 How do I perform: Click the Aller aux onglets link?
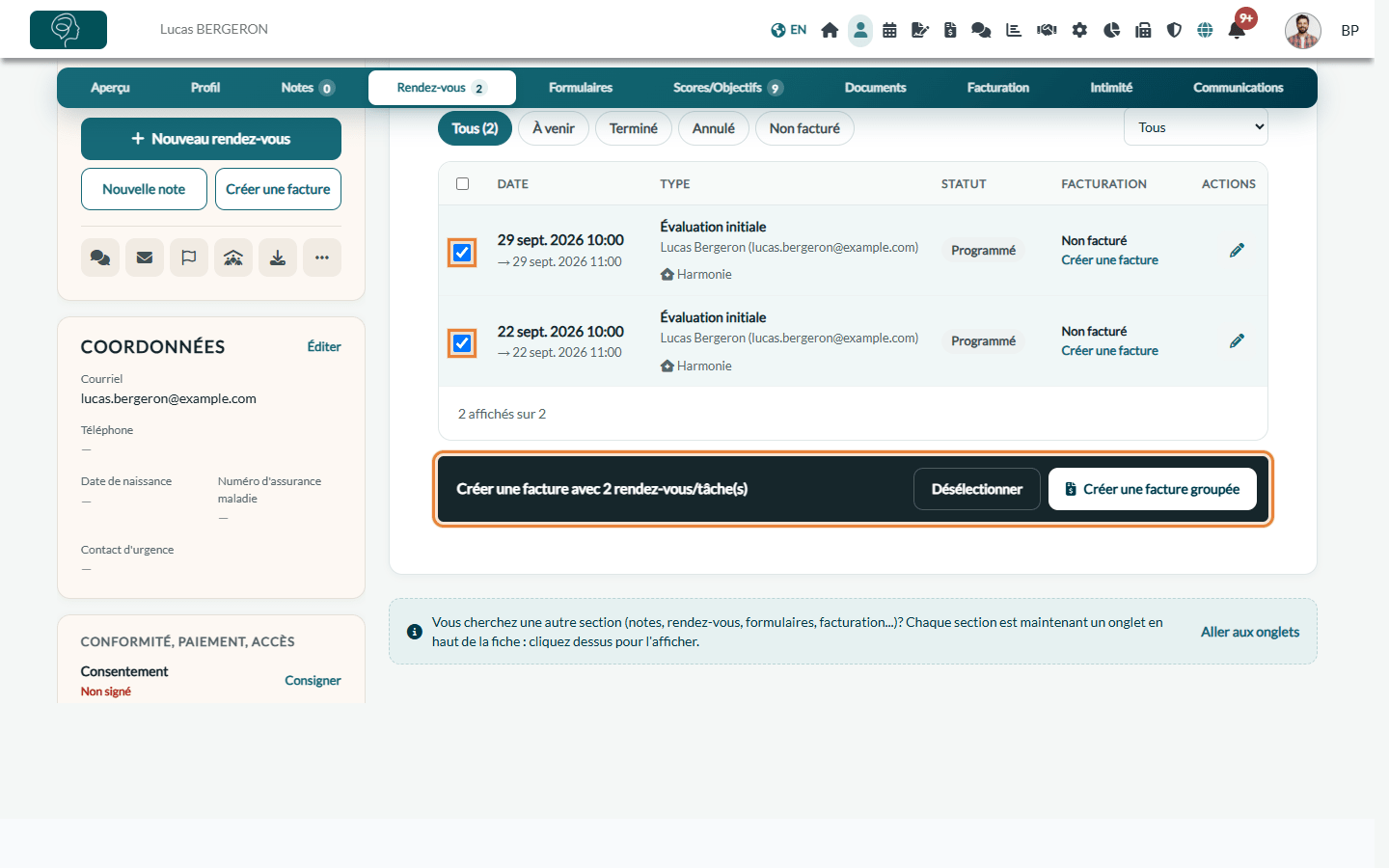coord(1250,633)
